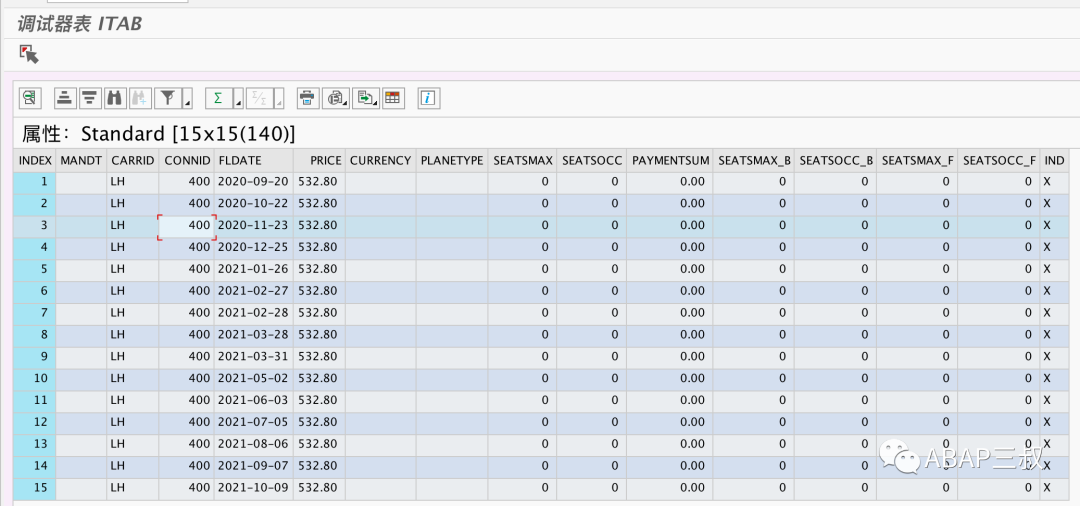Click the CURRENCY column header

(380, 160)
